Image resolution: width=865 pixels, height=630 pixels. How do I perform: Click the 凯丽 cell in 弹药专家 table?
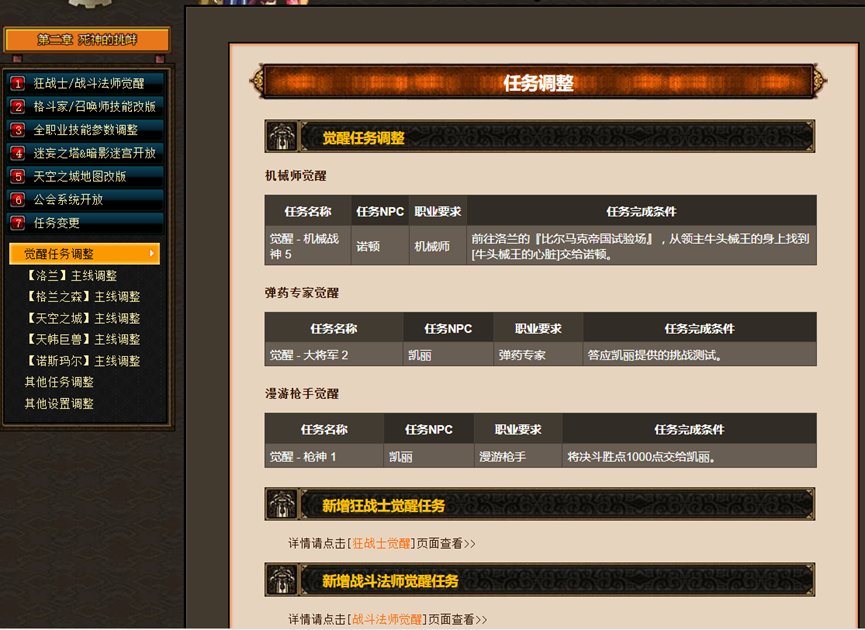(448, 355)
